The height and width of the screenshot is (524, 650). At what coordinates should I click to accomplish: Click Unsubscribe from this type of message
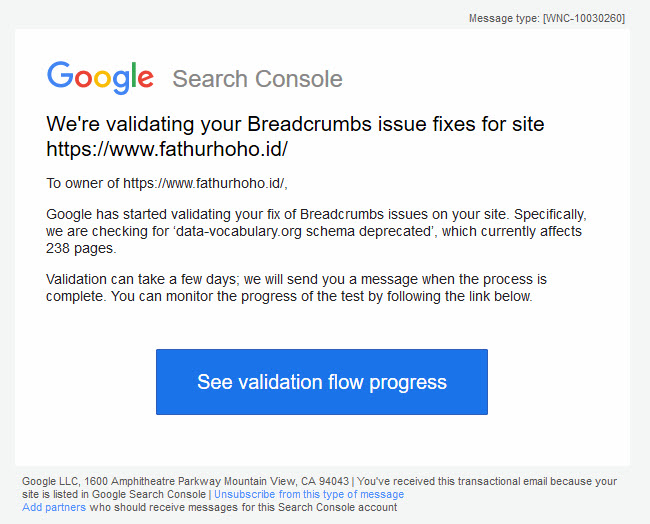[x=309, y=494]
